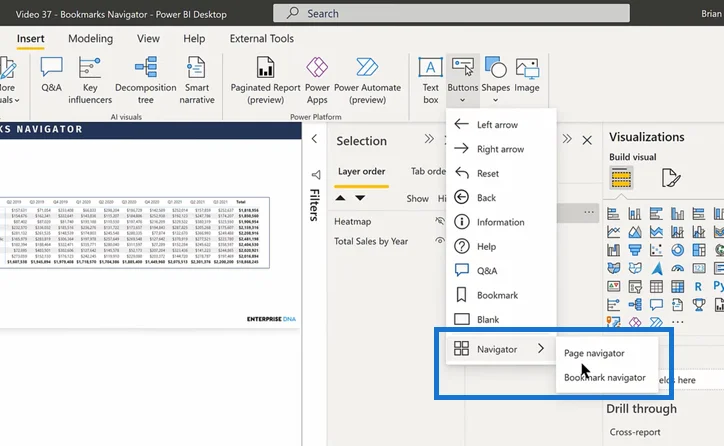This screenshot has height=446, width=724.
Task: Choose Right arrow button from menu
Action: tap(501, 149)
